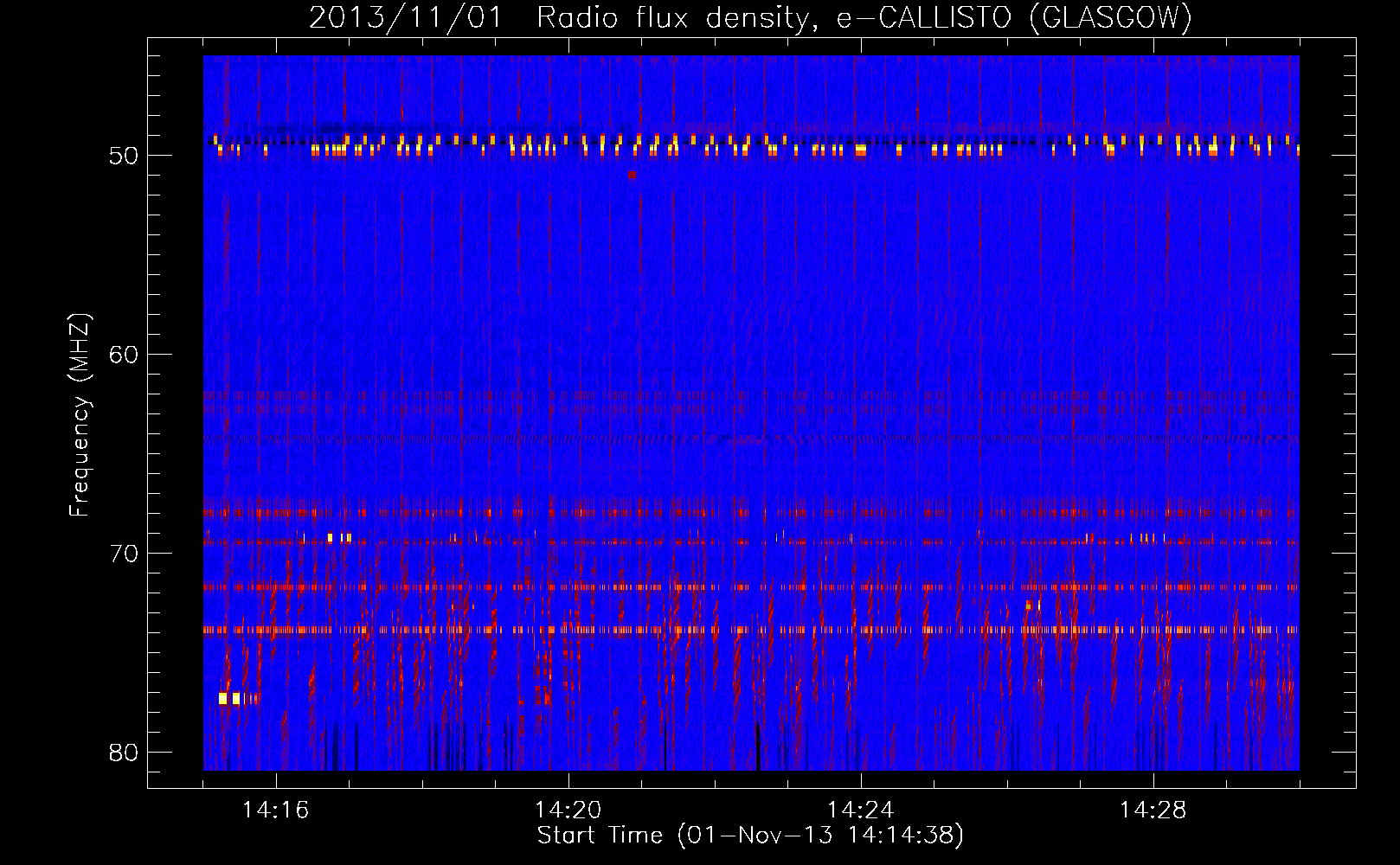Click the bright yellow burst near 77 MHz

click(230, 698)
